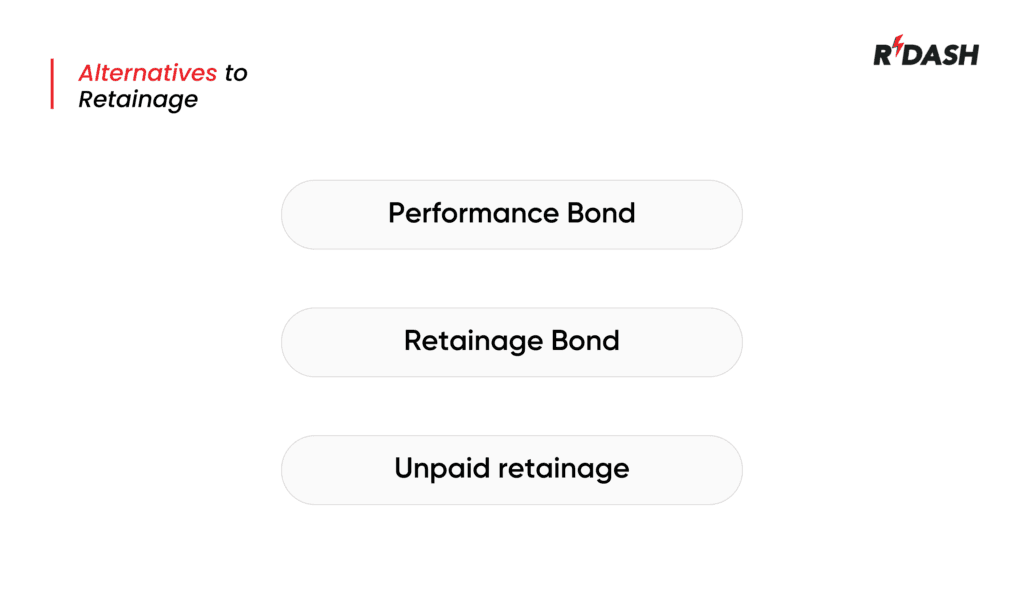The height and width of the screenshot is (614, 1024).
Task: Click the word Bond in the Retainage Bond pill
Action: (585, 341)
